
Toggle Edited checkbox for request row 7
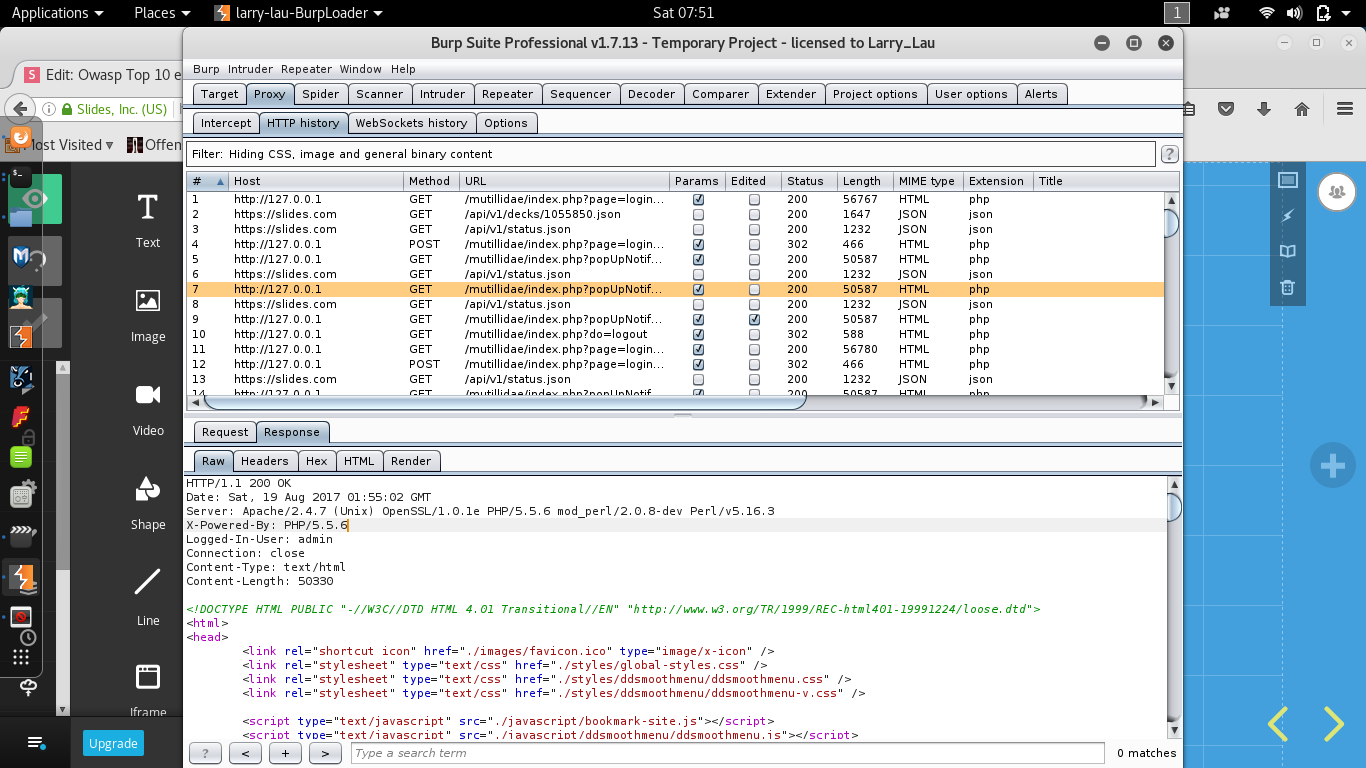[x=754, y=289]
